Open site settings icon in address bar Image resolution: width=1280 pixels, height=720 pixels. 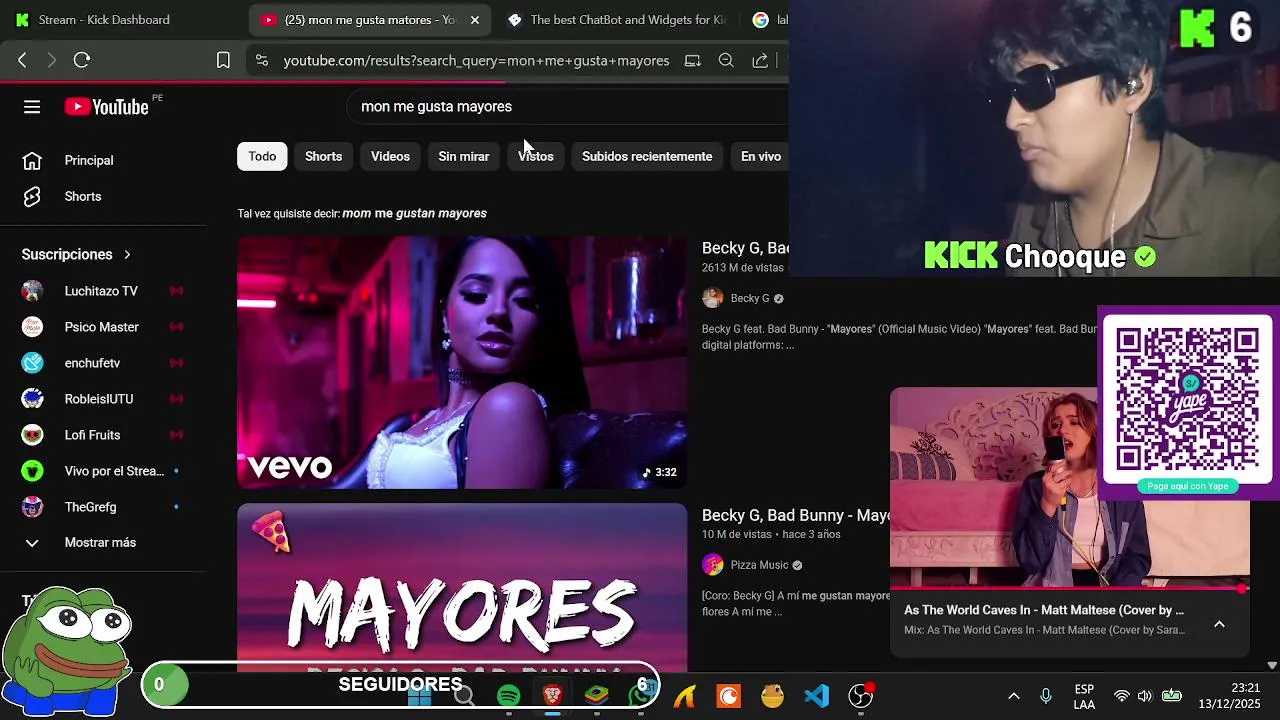[x=262, y=60]
